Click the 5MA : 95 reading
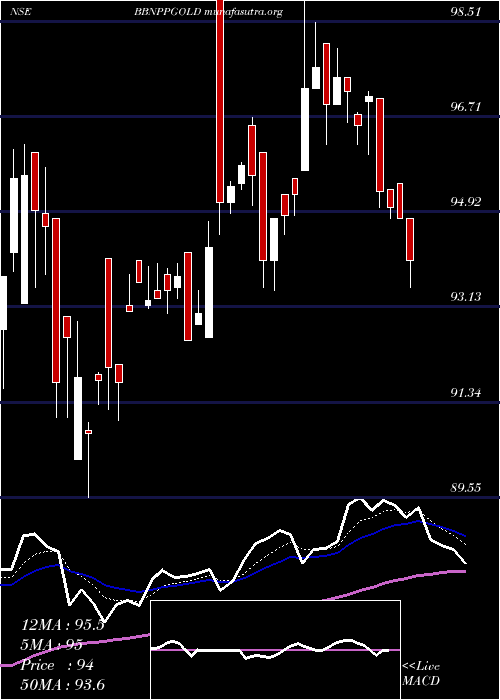This screenshot has width=500, height=700. [52, 645]
